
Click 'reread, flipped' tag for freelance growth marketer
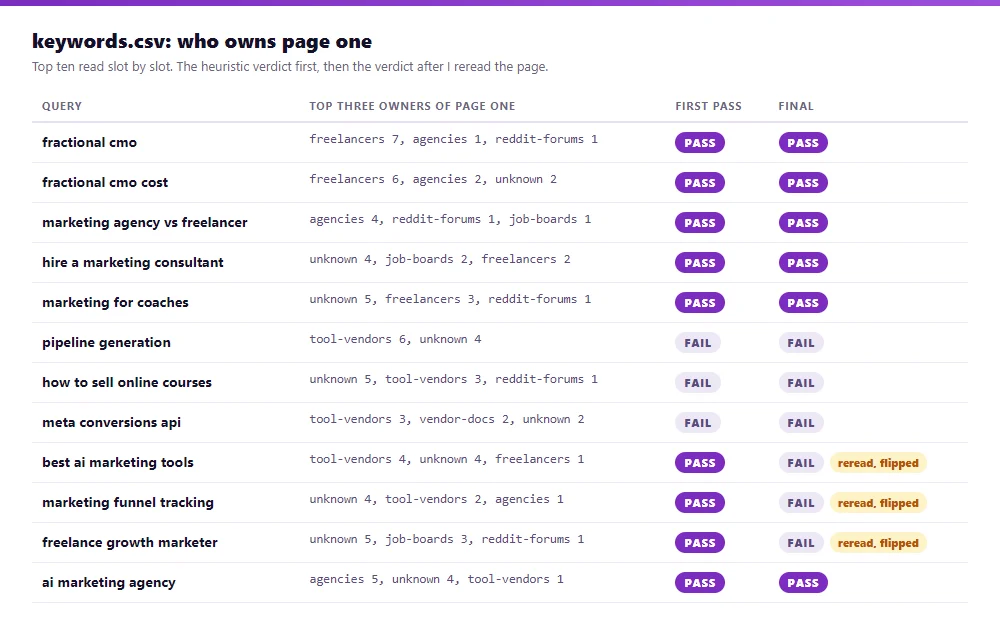click(878, 543)
